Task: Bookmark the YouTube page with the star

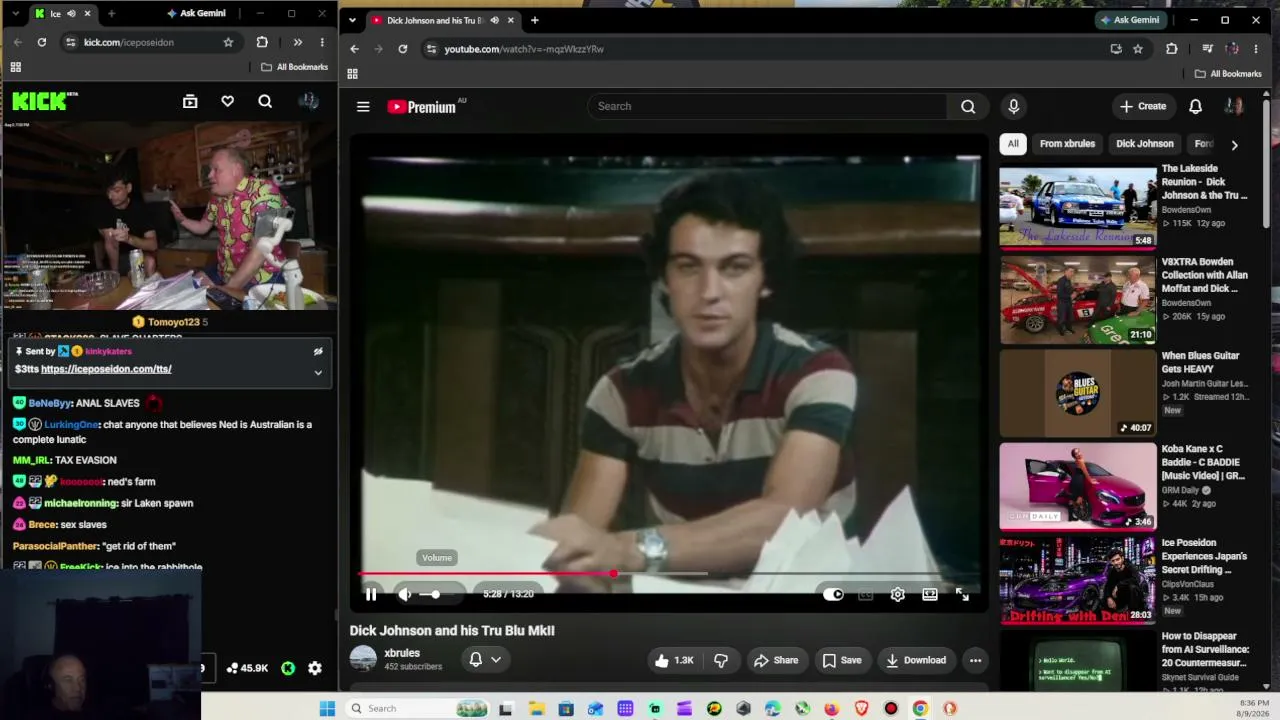Action: 1138,49
